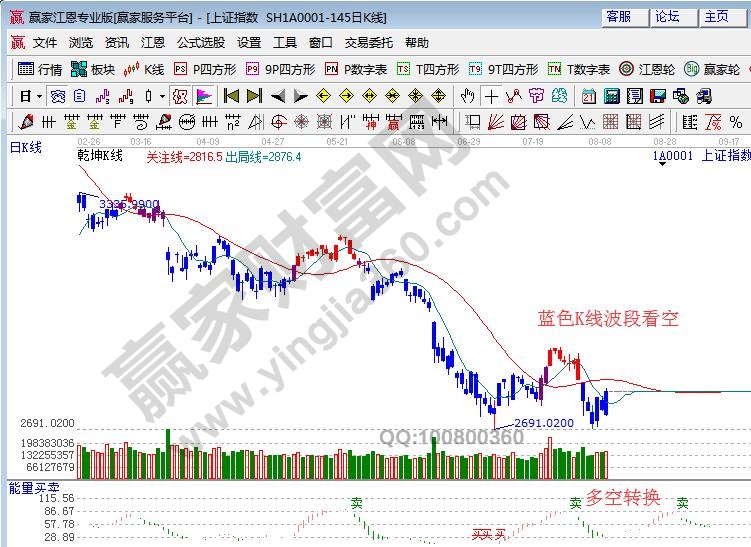
Task: Toggle the crosshair cursor tool
Action: click(x=491, y=96)
